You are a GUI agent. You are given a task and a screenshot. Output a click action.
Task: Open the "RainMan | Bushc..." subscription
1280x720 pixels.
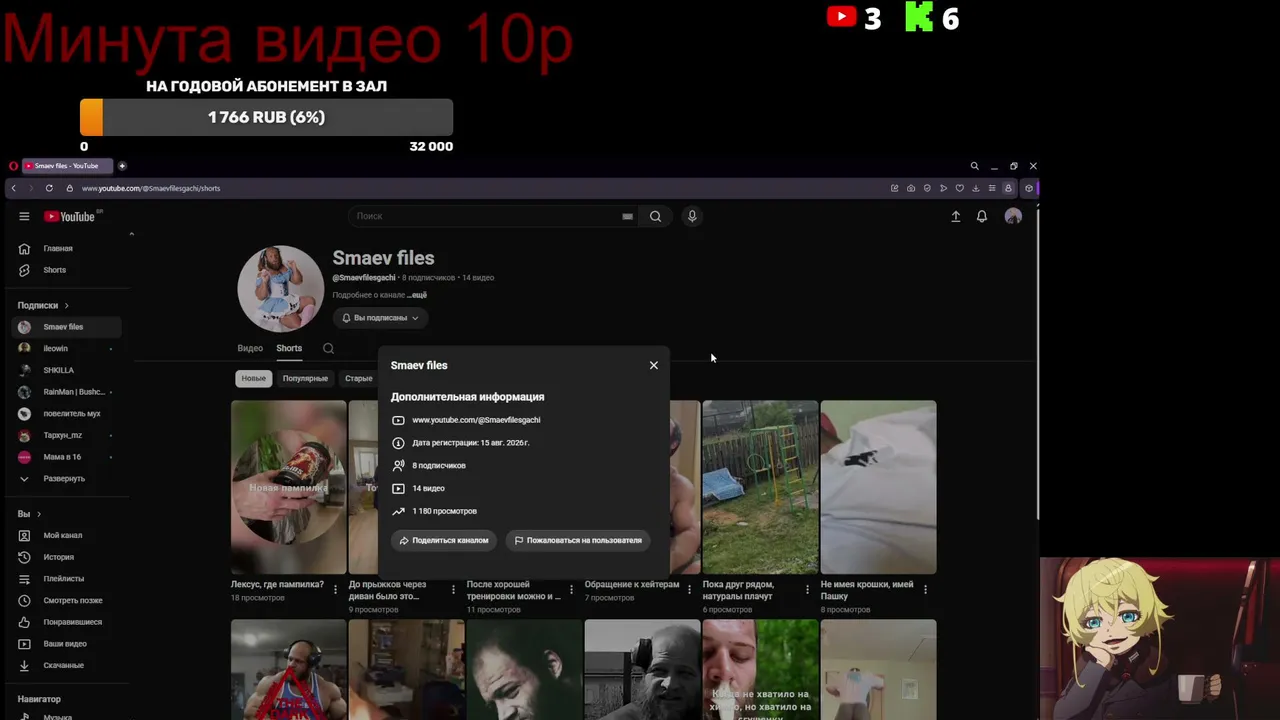[x=66, y=392]
